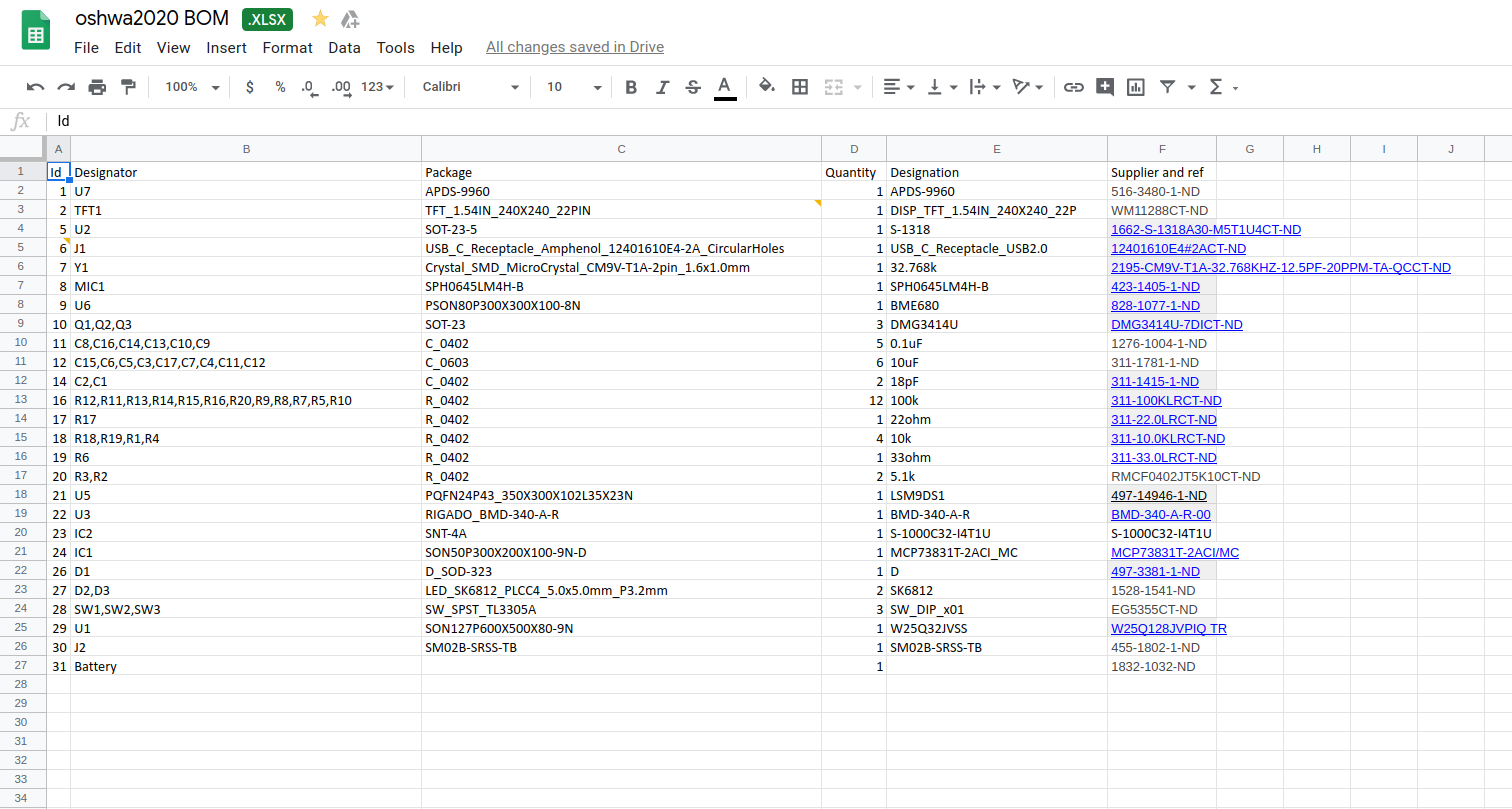Open the fill color bucket
The width and height of the screenshot is (1512, 809).
click(767, 87)
